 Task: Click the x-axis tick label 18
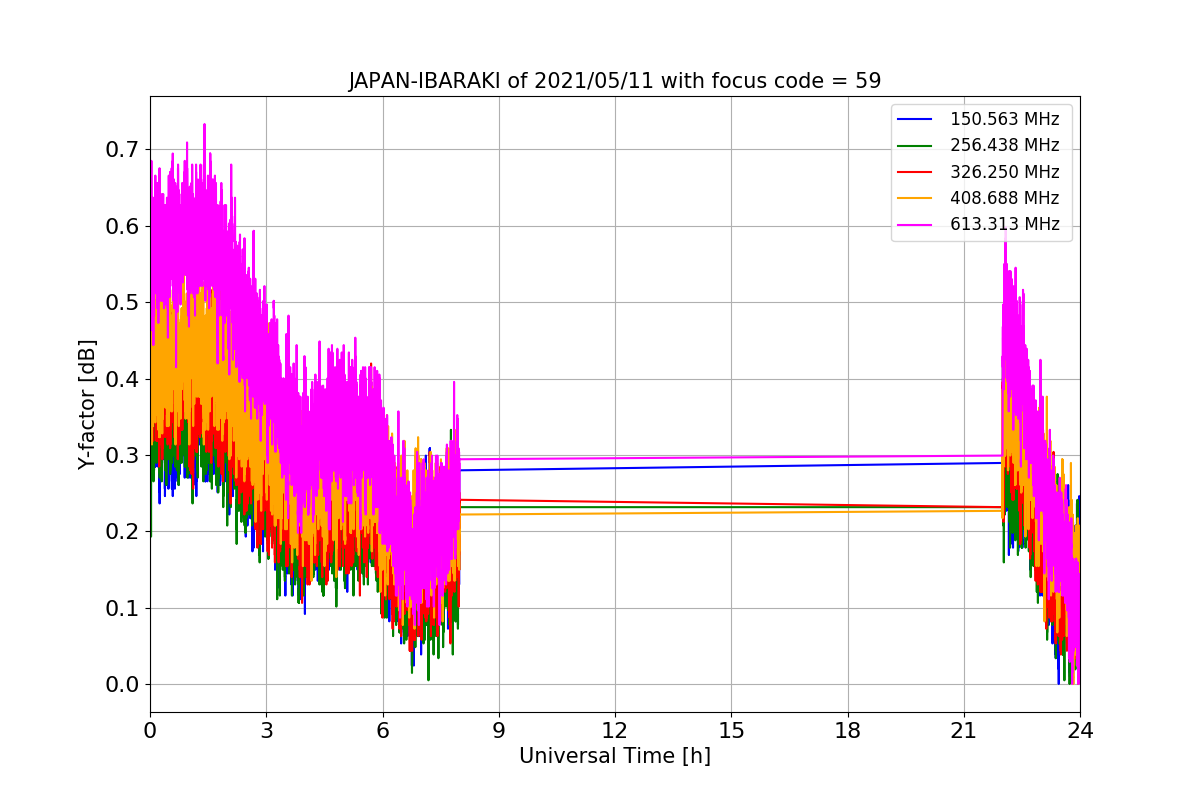[x=847, y=730]
